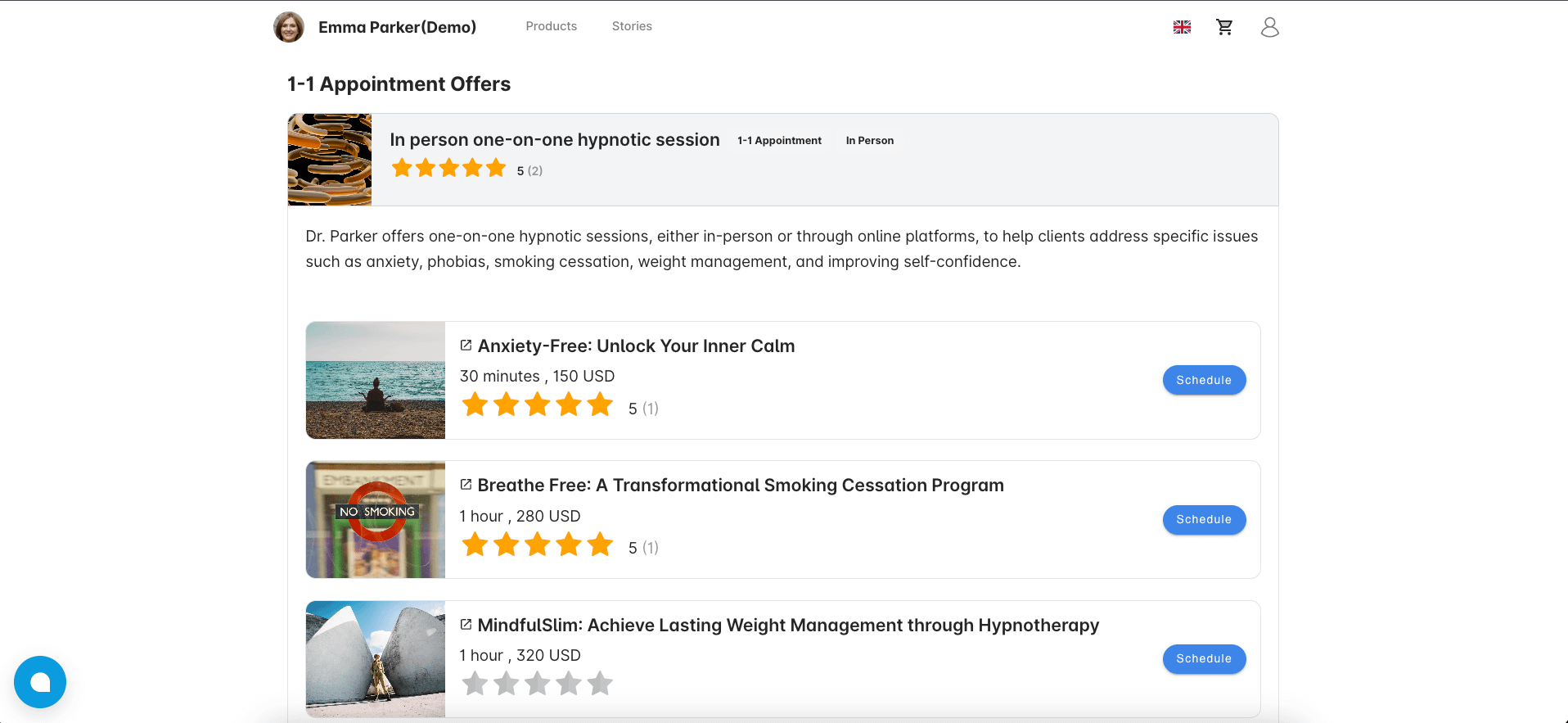Click the user account profile icon
Screen dimensions: 1568x723
[x=1269, y=27]
